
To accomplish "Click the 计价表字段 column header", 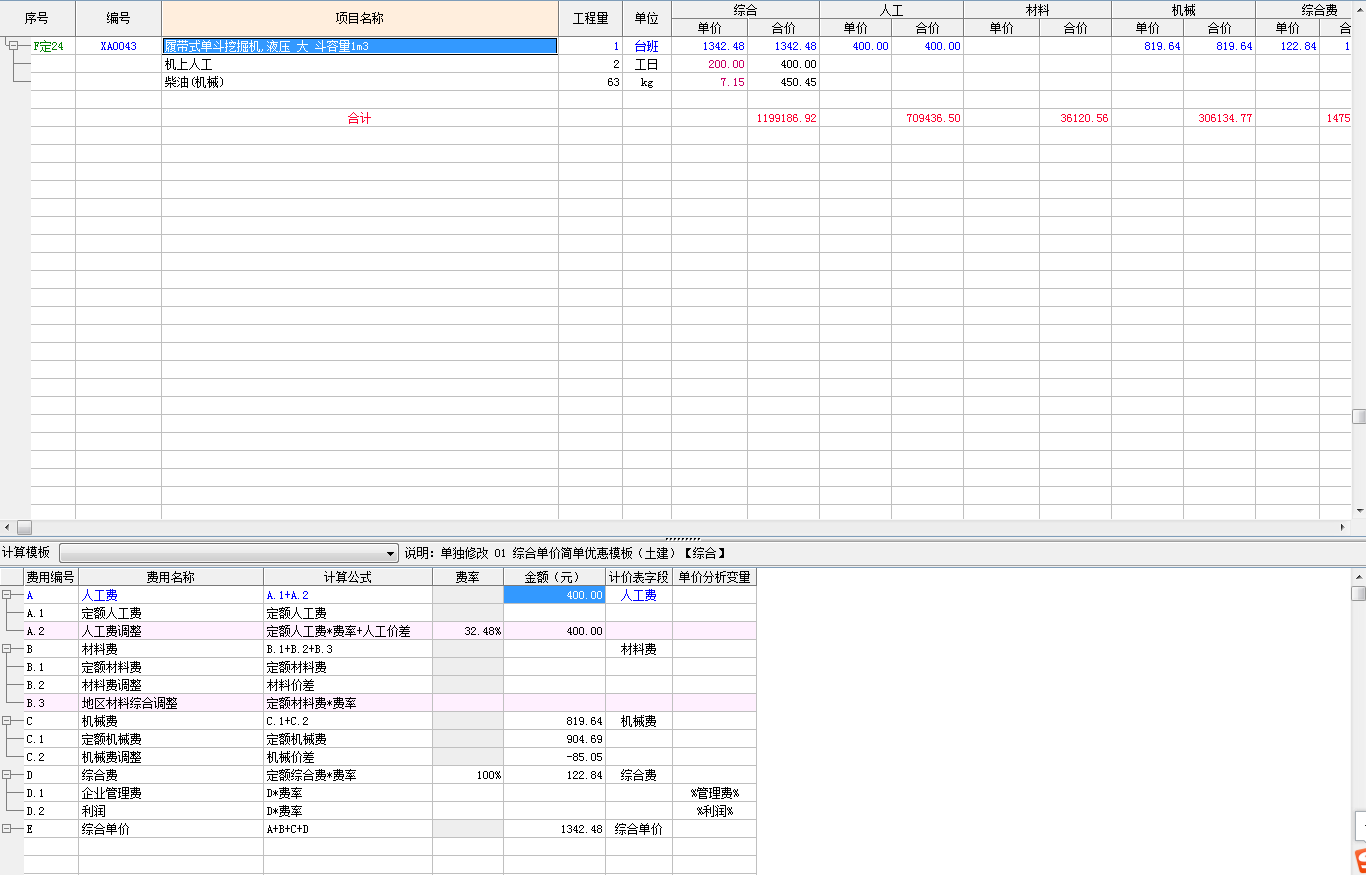I will [x=639, y=577].
